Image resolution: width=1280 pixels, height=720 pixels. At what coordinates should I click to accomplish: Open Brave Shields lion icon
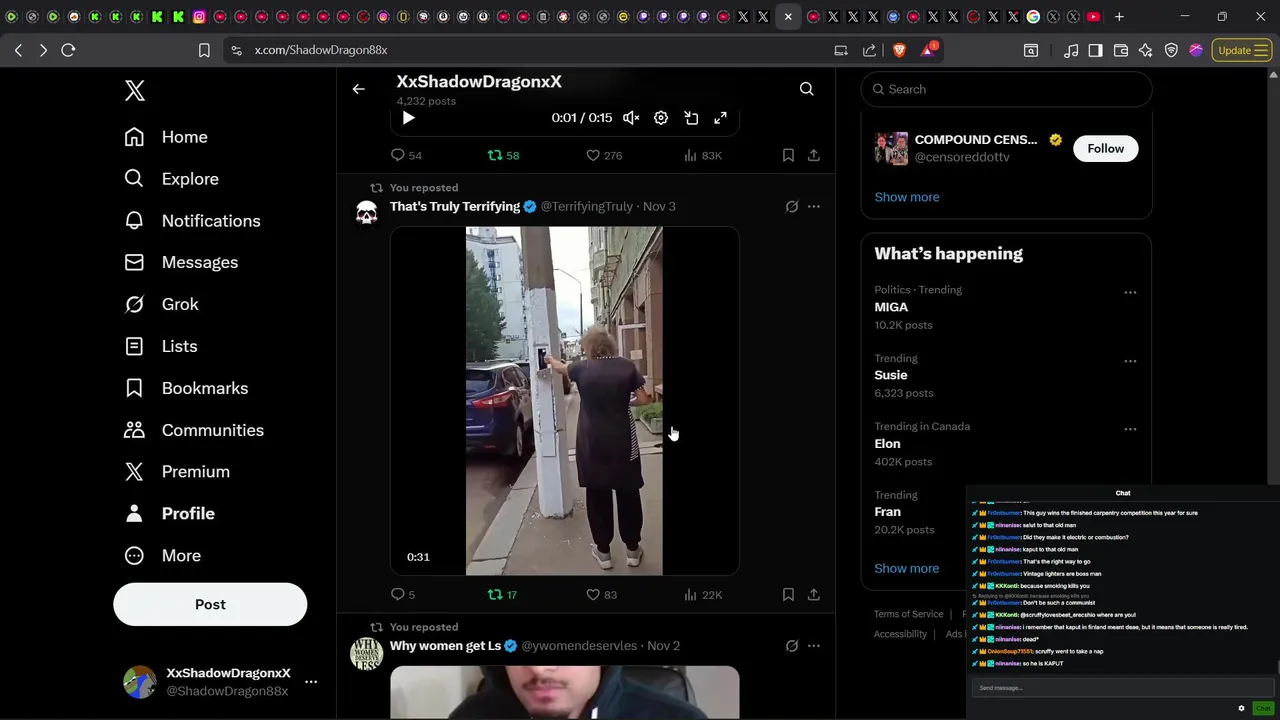click(898, 50)
